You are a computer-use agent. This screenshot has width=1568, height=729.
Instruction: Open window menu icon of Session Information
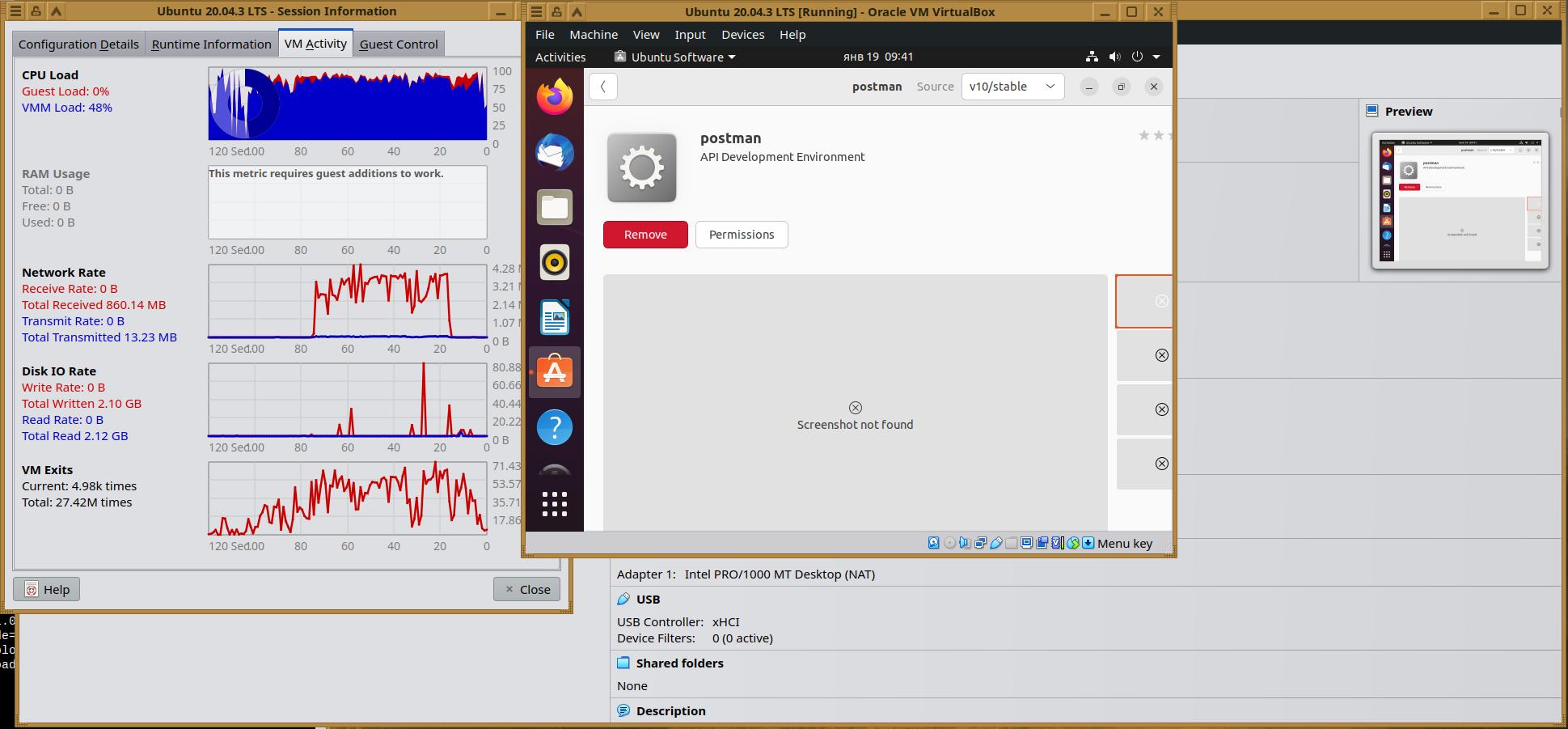15,11
